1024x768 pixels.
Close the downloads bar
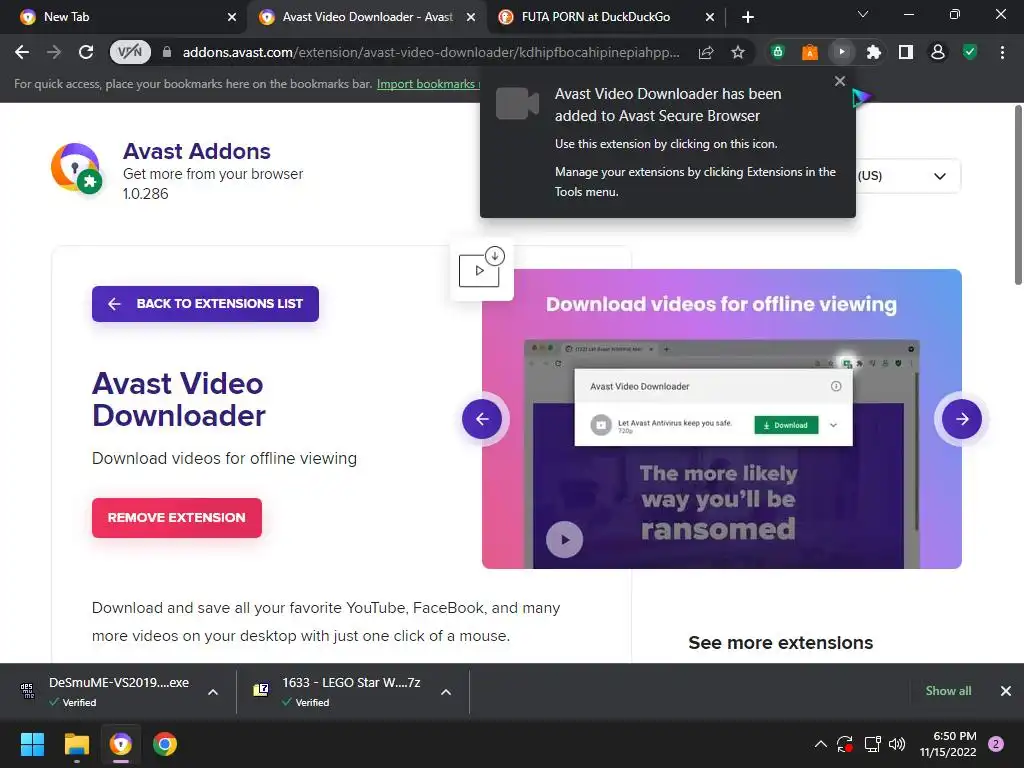click(1006, 691)
